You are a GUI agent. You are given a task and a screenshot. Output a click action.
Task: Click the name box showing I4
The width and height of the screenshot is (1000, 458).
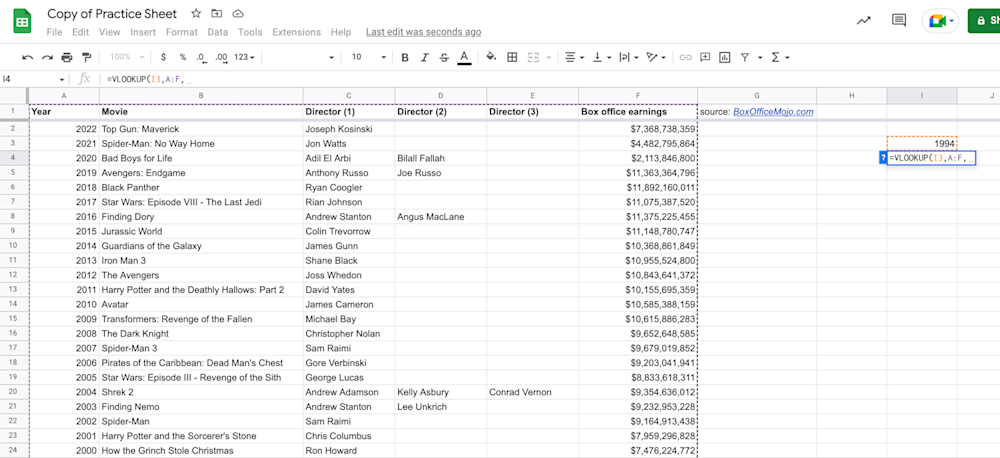[33, 79]
